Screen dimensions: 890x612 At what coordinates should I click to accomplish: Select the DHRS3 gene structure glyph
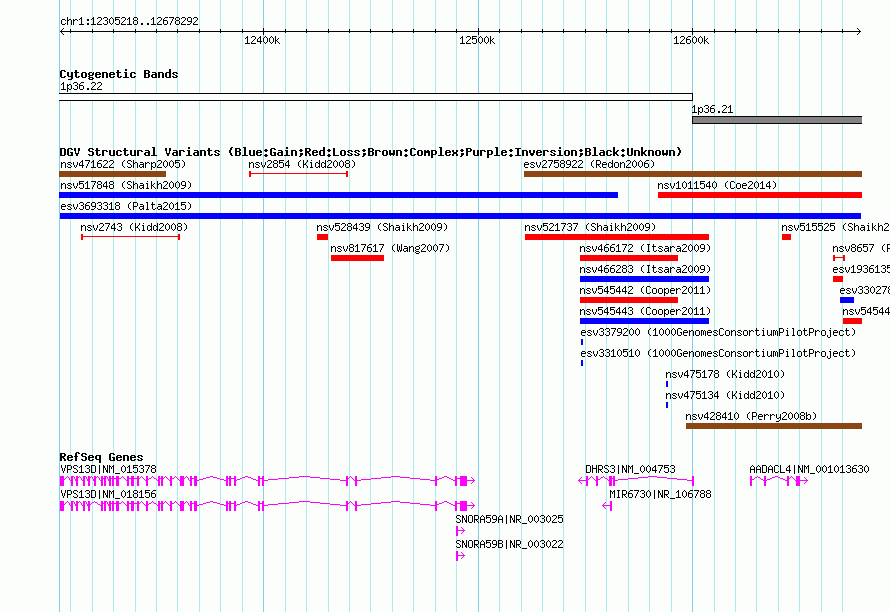click(x=636, y=481)
